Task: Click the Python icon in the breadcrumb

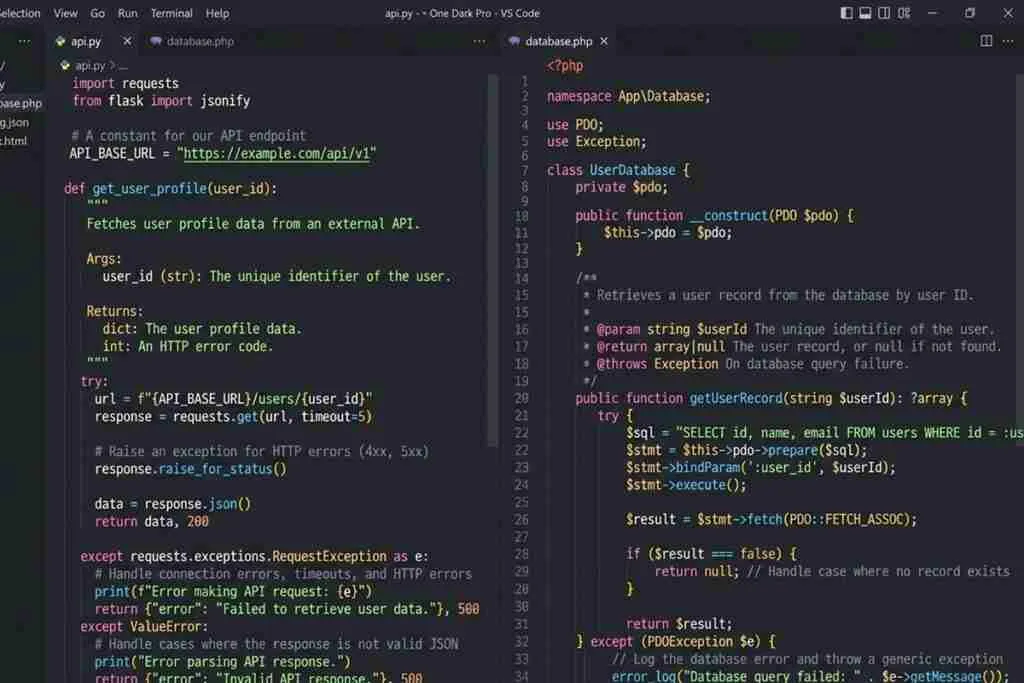Action: click(x=65, y=65)
